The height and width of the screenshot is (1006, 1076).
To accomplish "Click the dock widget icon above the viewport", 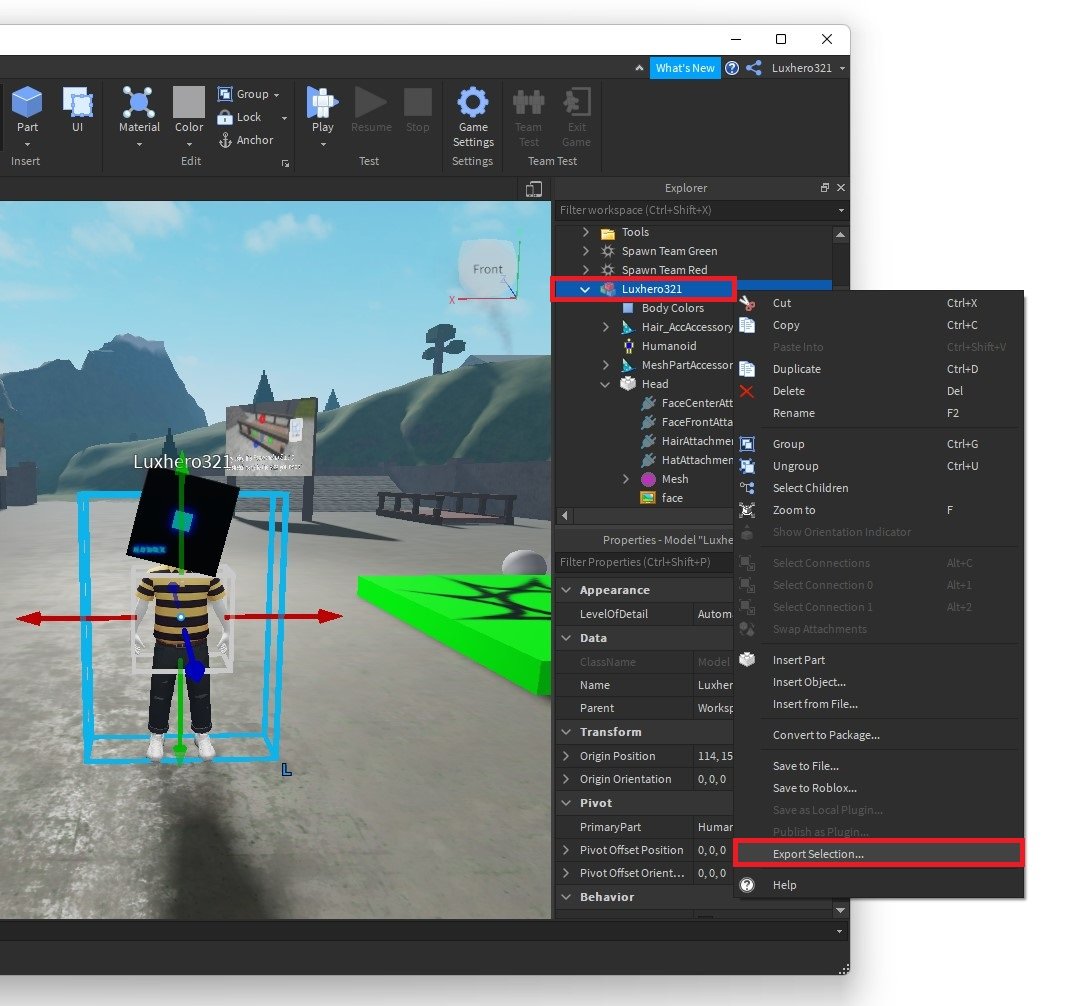I will click(533, 188).
